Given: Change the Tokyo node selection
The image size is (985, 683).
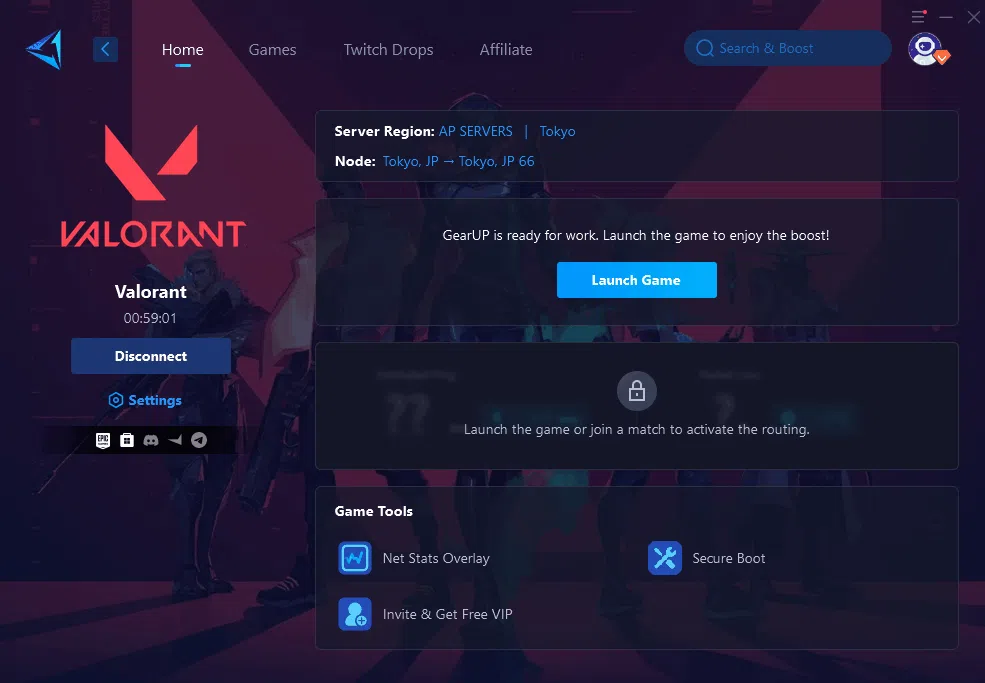Looking at the screenshot, I should [459, 161].
